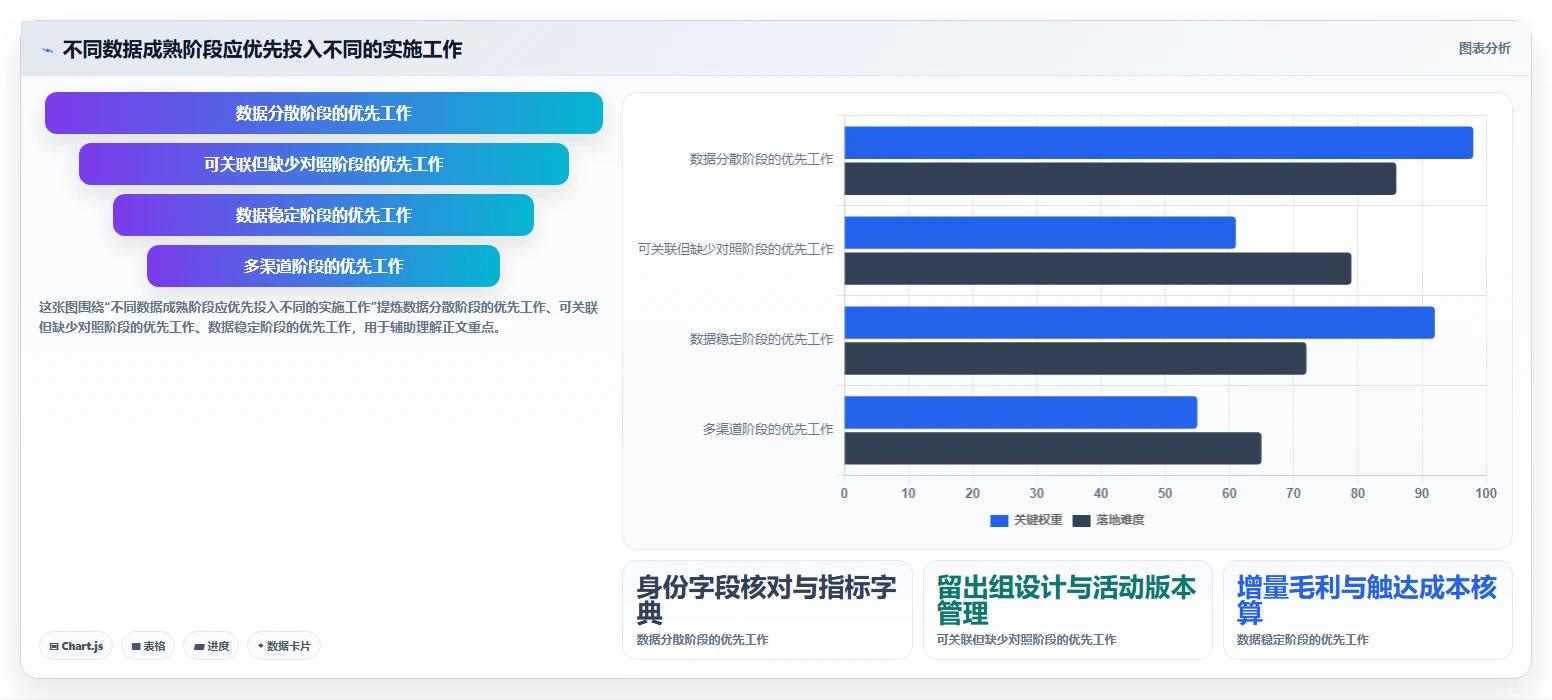The height and width of the screenshot is (700, 1552).
Task: Click the x-axis tick value 0
Action: (x=844, y=493)
